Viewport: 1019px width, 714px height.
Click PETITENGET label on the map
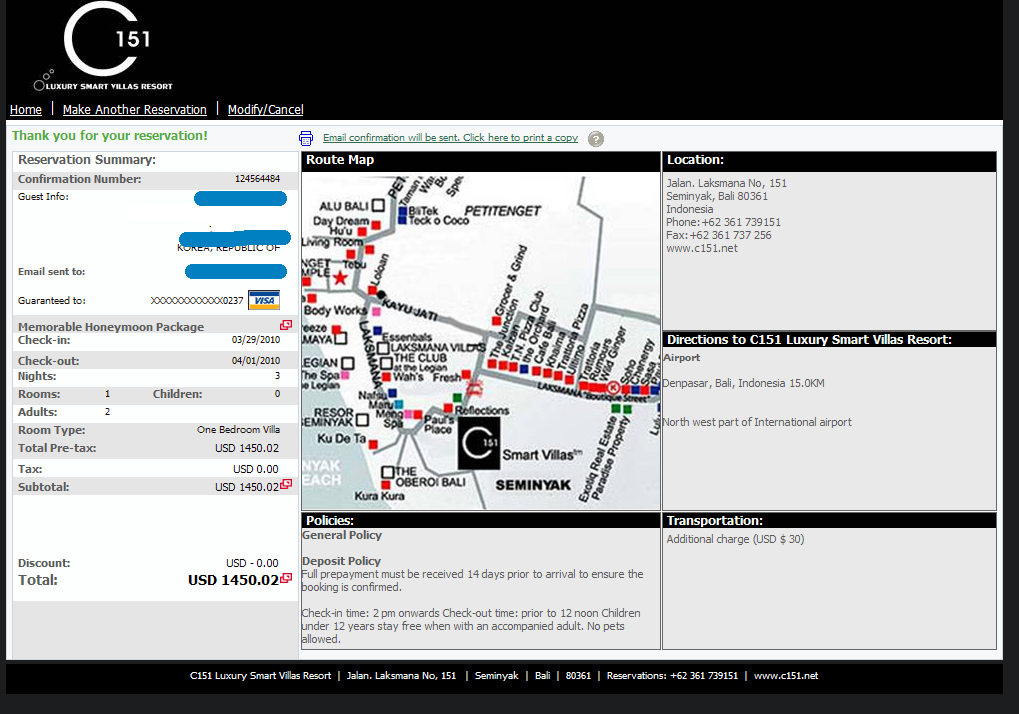(x=502, y=211)
